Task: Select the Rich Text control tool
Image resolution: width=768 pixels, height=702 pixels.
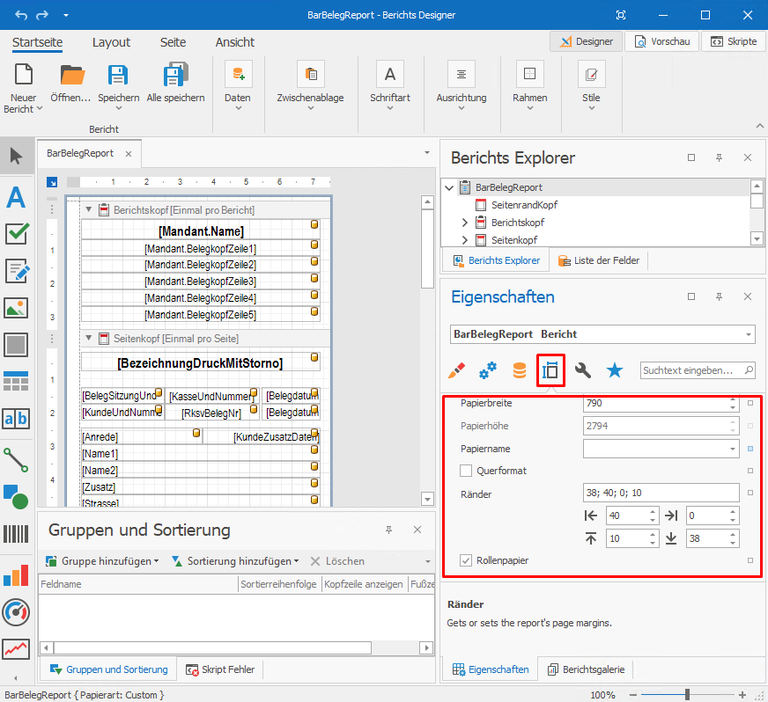Action: pyautogui.click(x=16, y=271)
